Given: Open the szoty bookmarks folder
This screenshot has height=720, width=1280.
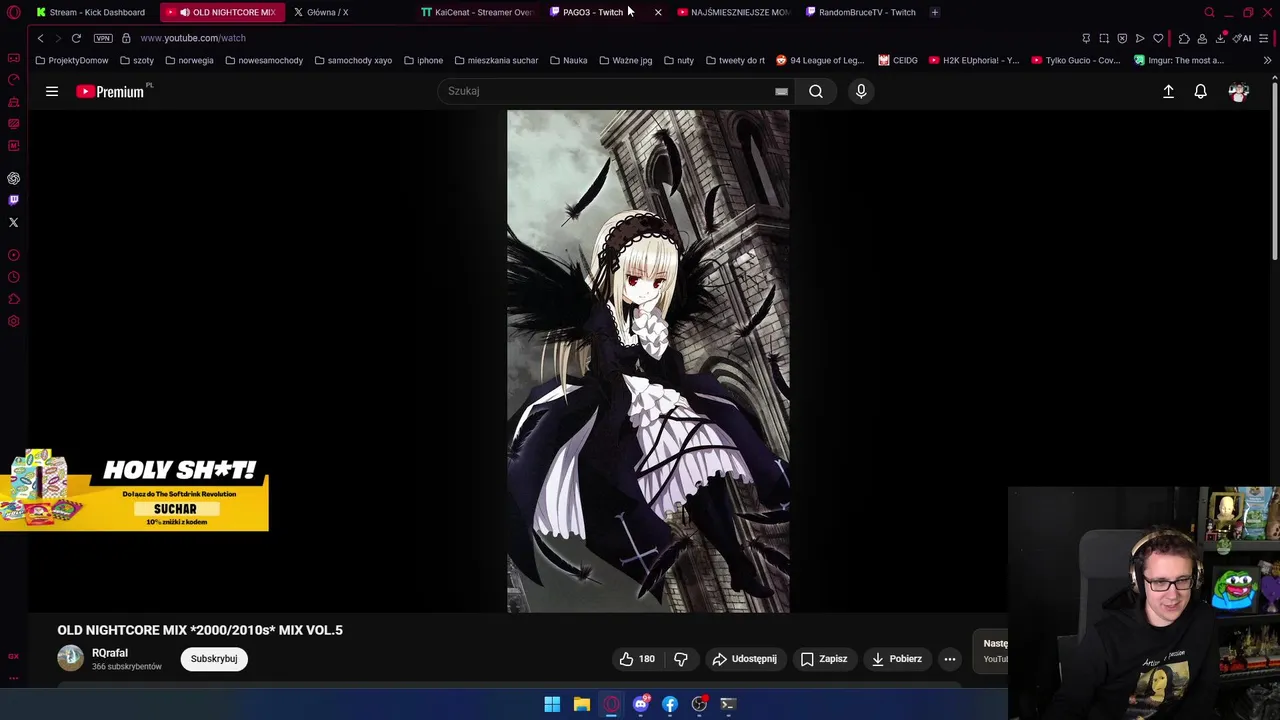Looking at the screenshot, I should tap(136, 60).
